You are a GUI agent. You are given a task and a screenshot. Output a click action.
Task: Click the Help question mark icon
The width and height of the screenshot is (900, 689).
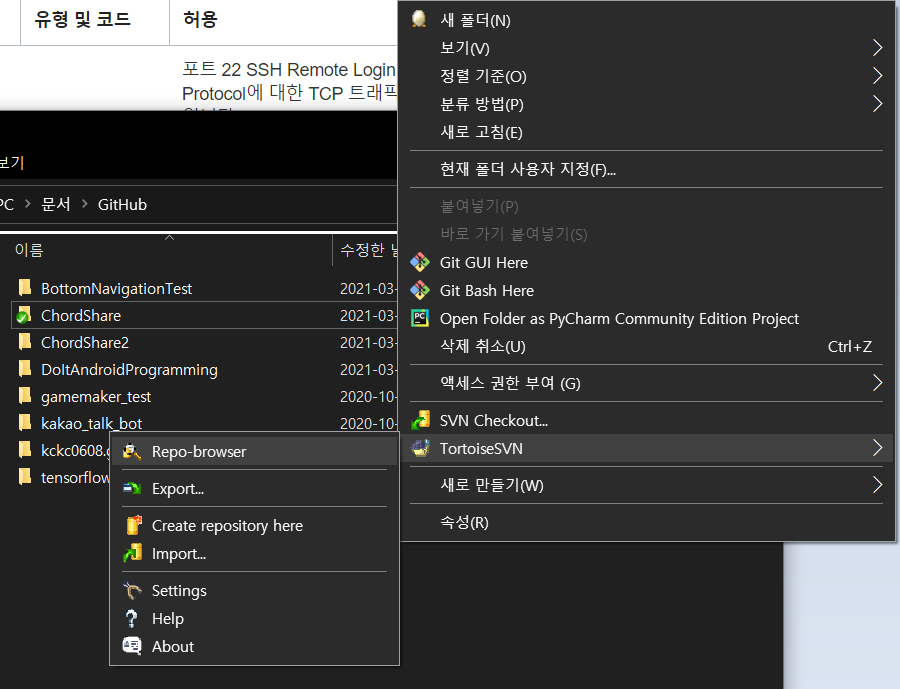pyautogui.click(x=131, y=618)
